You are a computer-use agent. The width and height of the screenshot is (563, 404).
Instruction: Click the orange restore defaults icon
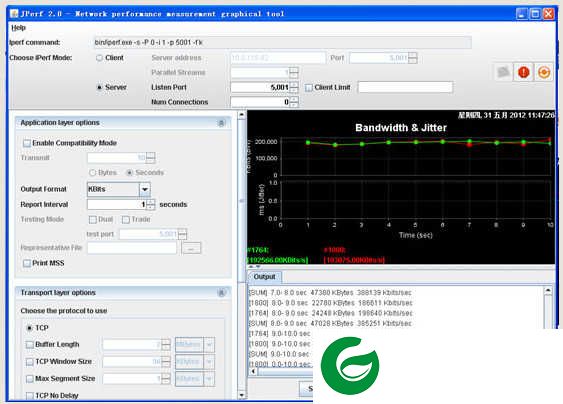544,73
